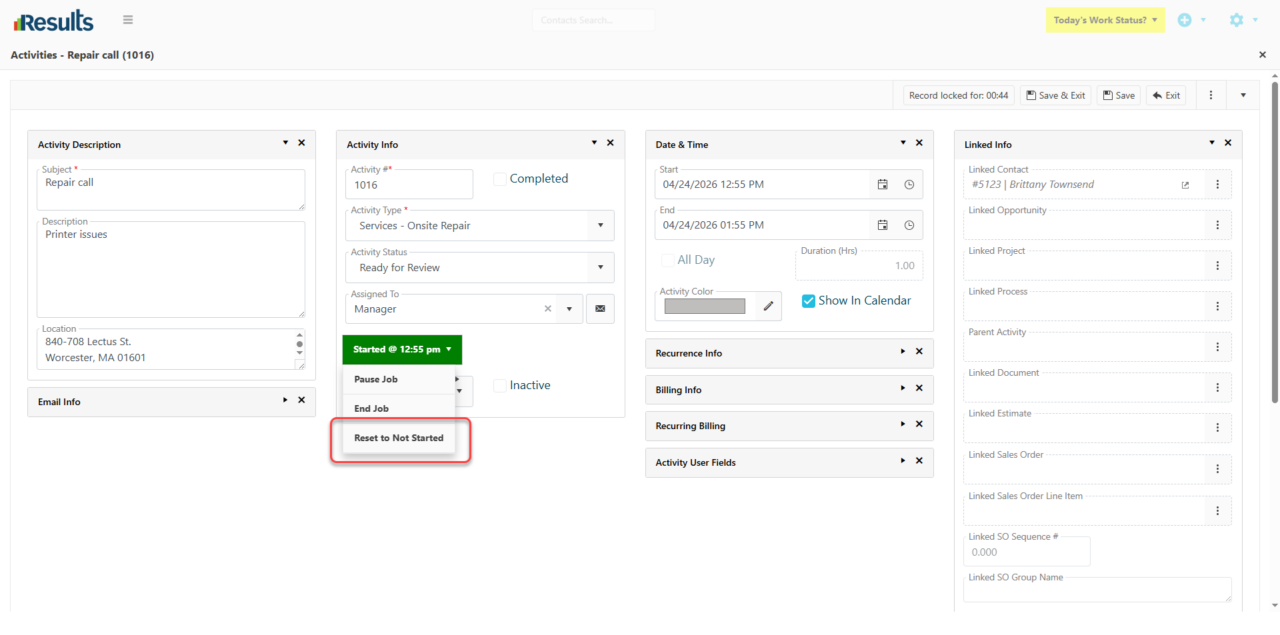Toggle the Completed checkbox
Viewport: 1280px width, 635px height.
click(500, 179)
